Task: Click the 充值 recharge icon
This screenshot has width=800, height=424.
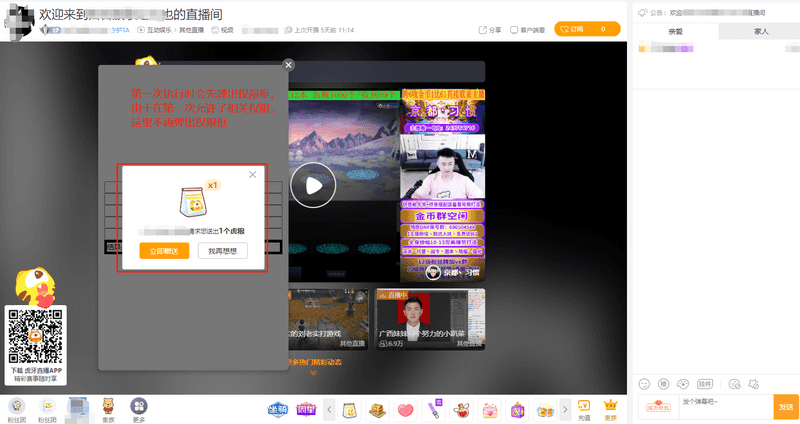Action: pos(584,410)
